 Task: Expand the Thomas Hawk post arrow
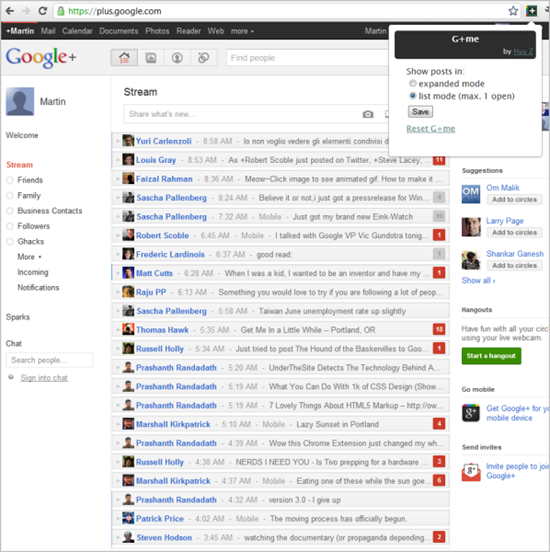click(x=118, y=330)
